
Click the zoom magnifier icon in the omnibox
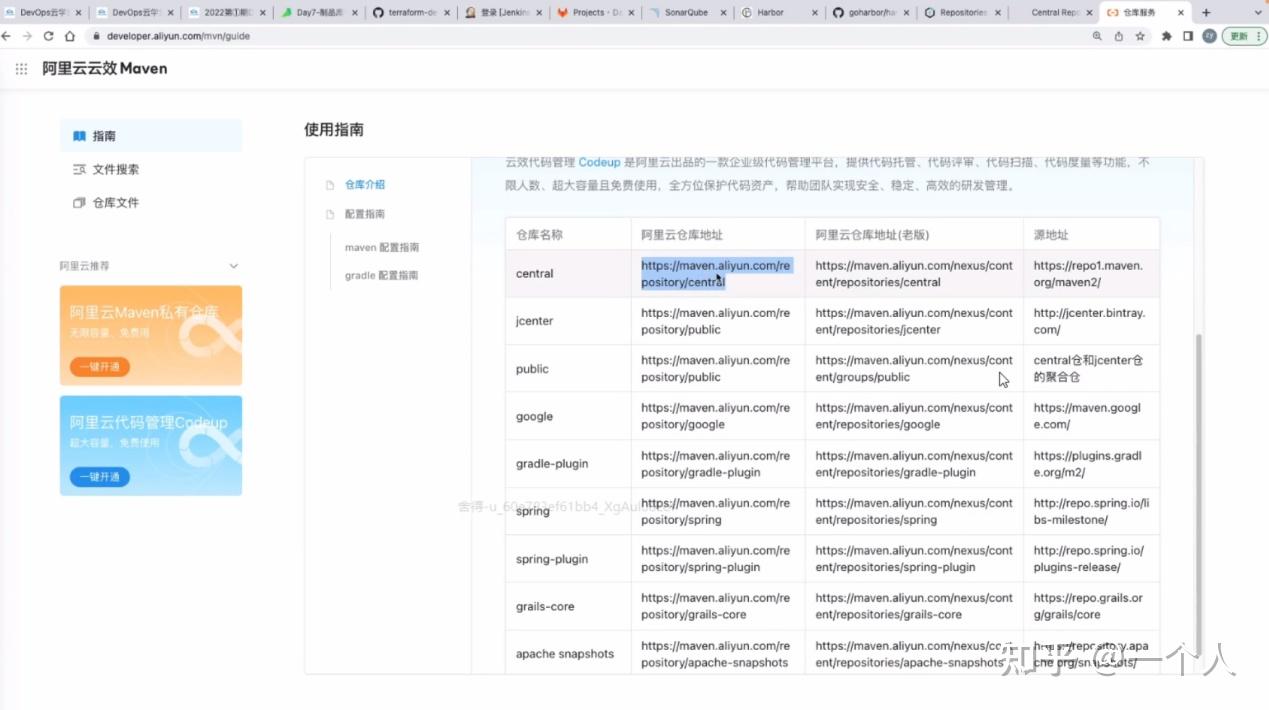pyautogui.click(x=1097, y=36)
